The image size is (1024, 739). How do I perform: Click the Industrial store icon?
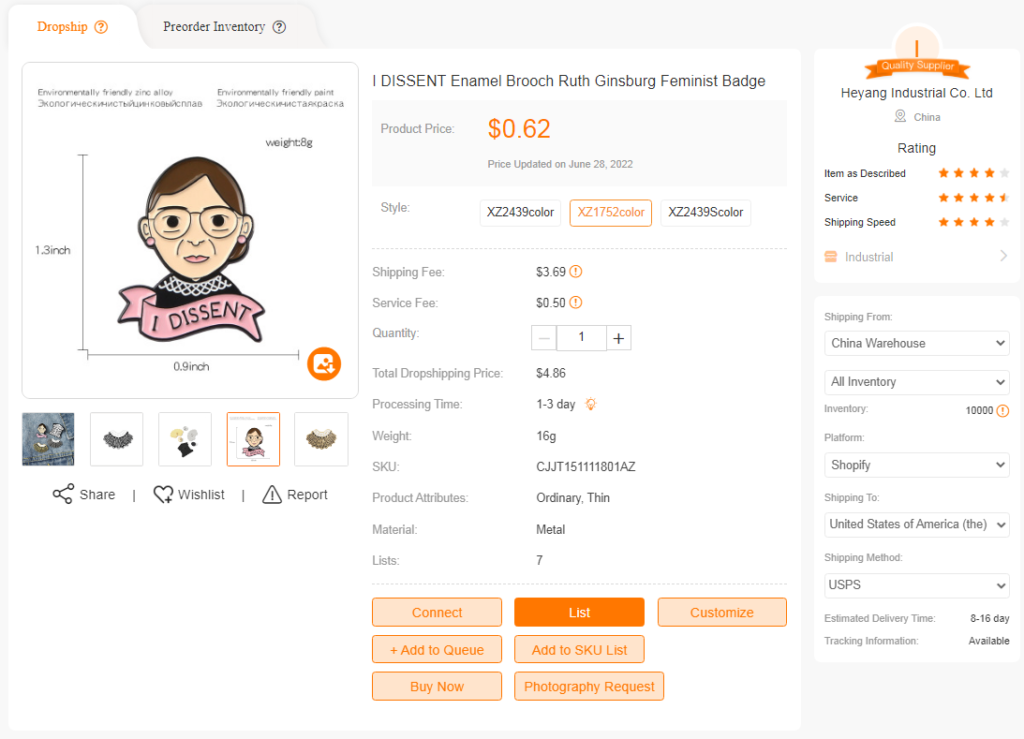(x=831, y=257)
